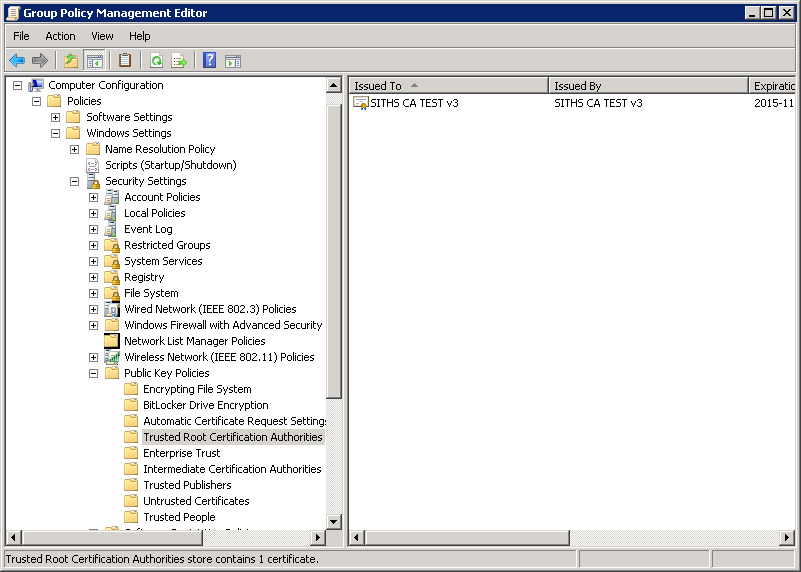Open Help with the question mark icon
801x572 pixels.
coord(209,61)
